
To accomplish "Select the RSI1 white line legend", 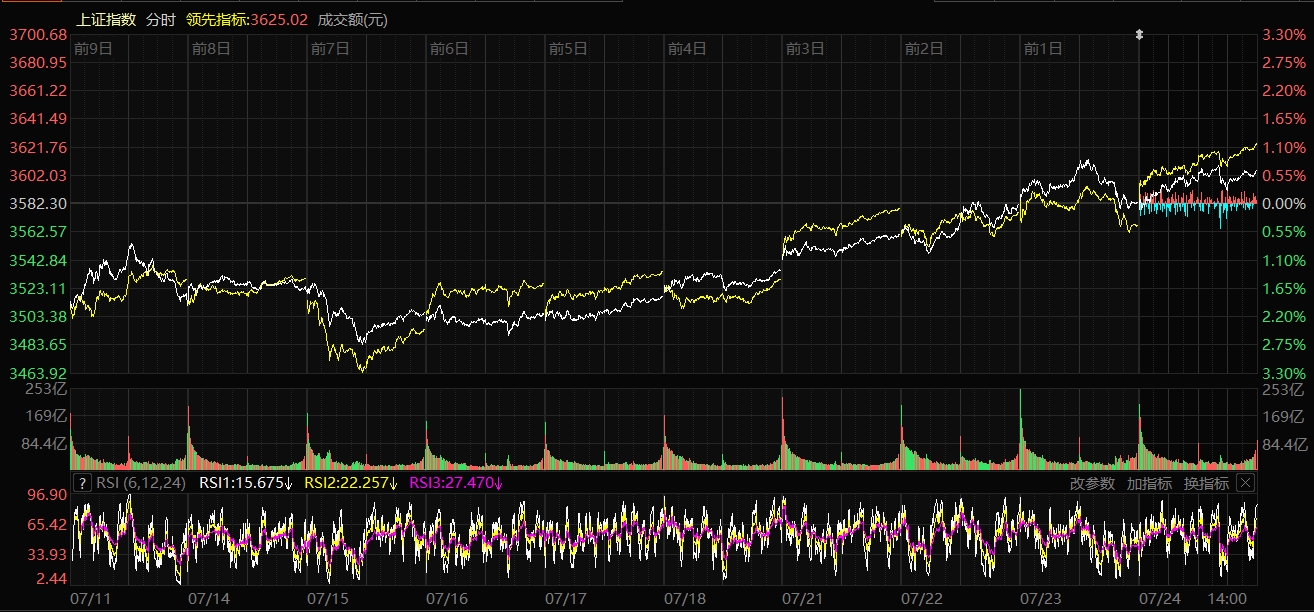I will point(245,483).
